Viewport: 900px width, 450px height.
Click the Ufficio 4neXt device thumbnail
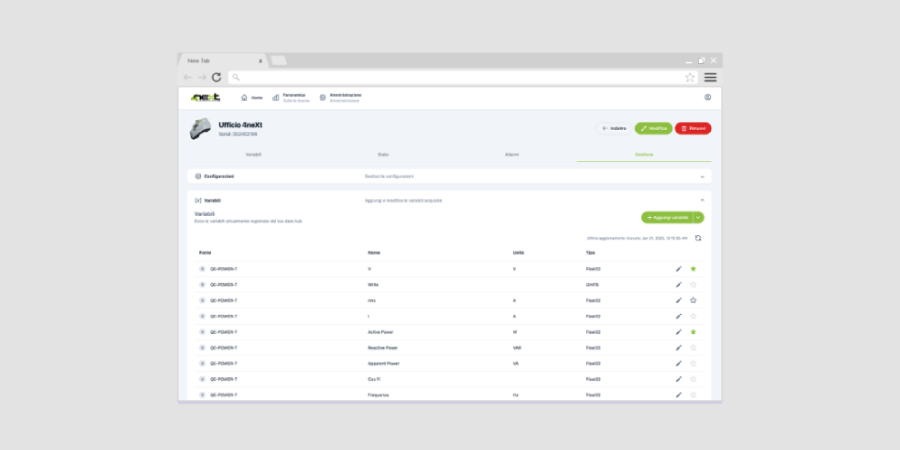click(x=200, y=129)
